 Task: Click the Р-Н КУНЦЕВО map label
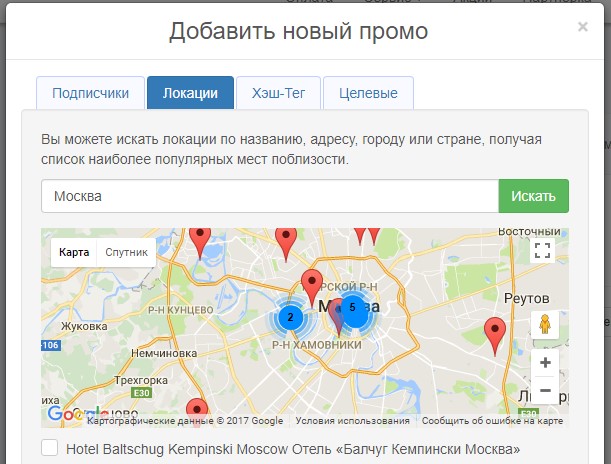tap(180, 310)
